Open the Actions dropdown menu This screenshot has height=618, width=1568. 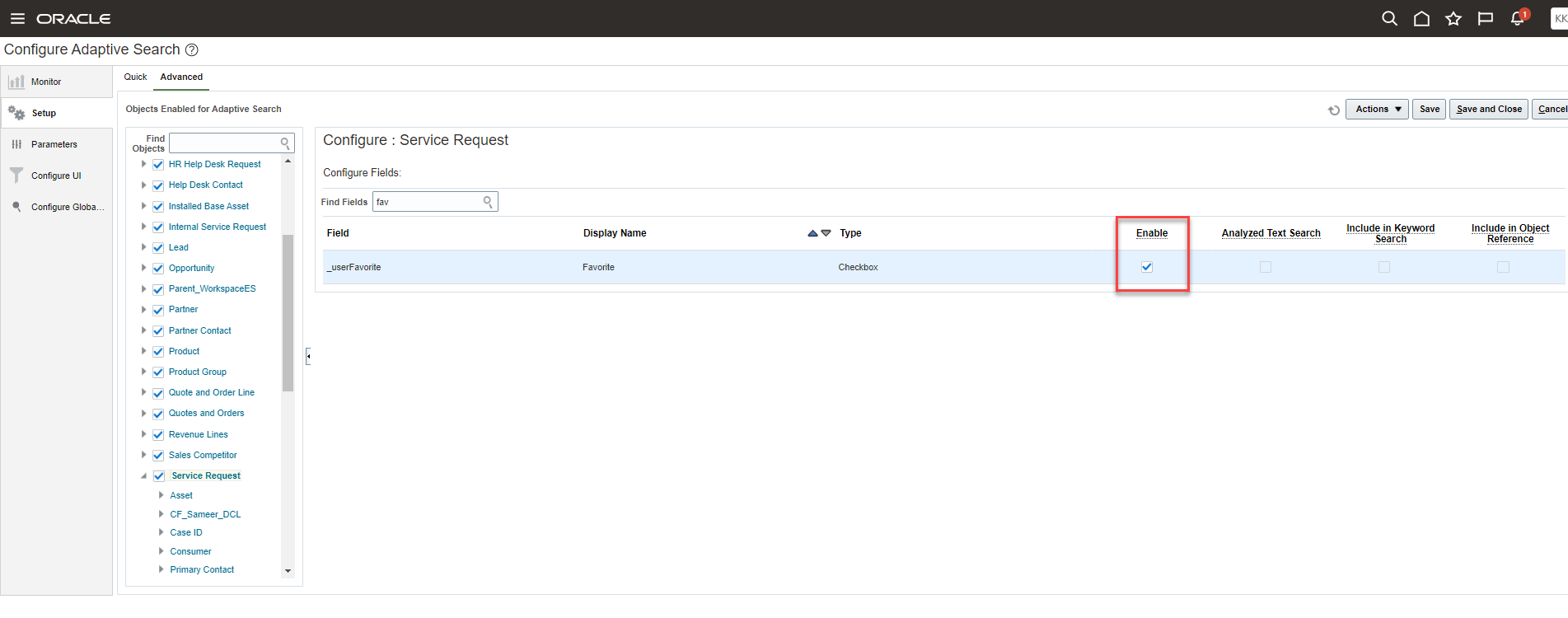click(1377, 109)
